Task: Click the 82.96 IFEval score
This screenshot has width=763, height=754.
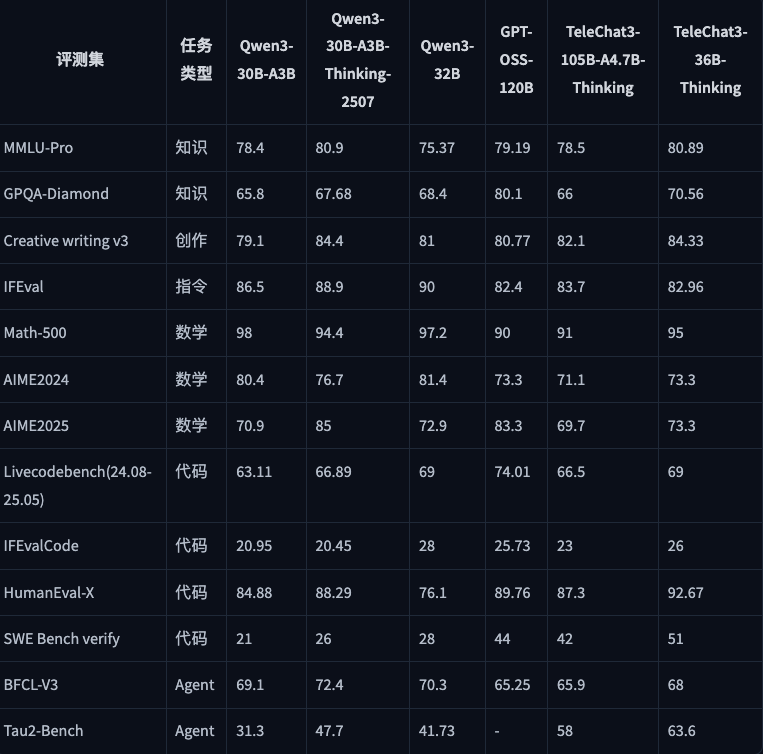Action: (686, 287)
